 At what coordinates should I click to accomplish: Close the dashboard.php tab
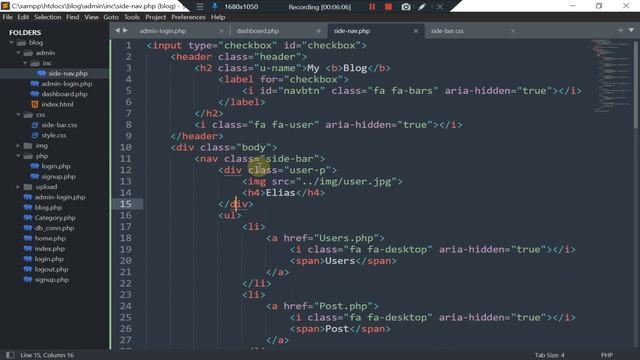coord(318,31)
